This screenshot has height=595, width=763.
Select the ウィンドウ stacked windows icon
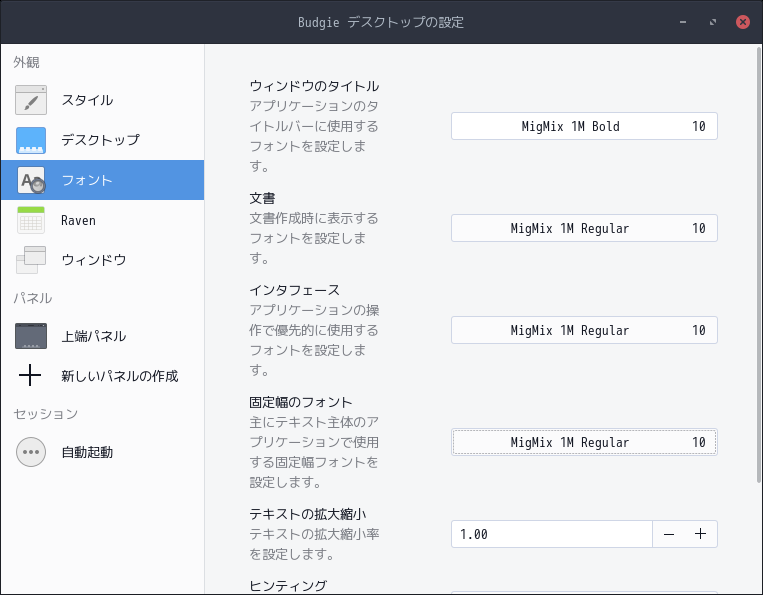(x=31, y=260)
